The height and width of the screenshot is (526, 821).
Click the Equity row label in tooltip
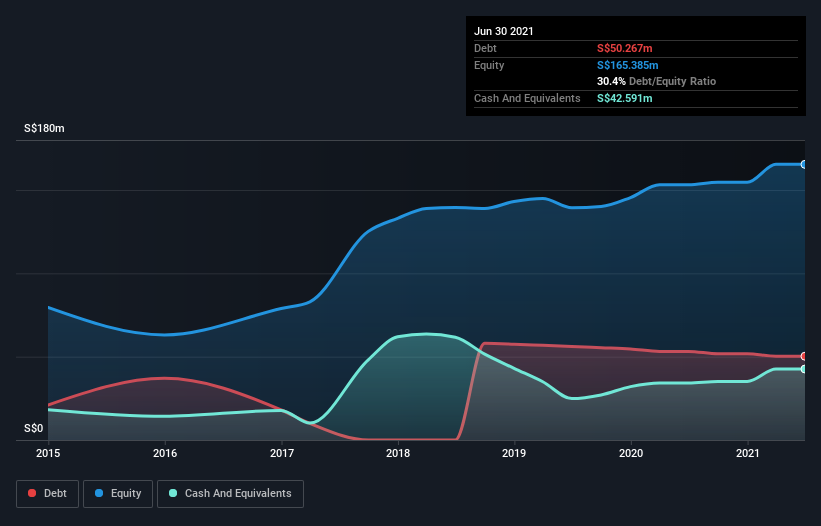click(x=489, y=65)
